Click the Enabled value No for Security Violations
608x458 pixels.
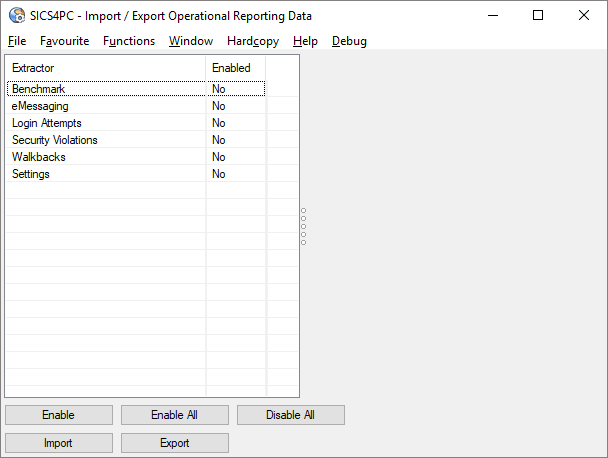point(219,140)
